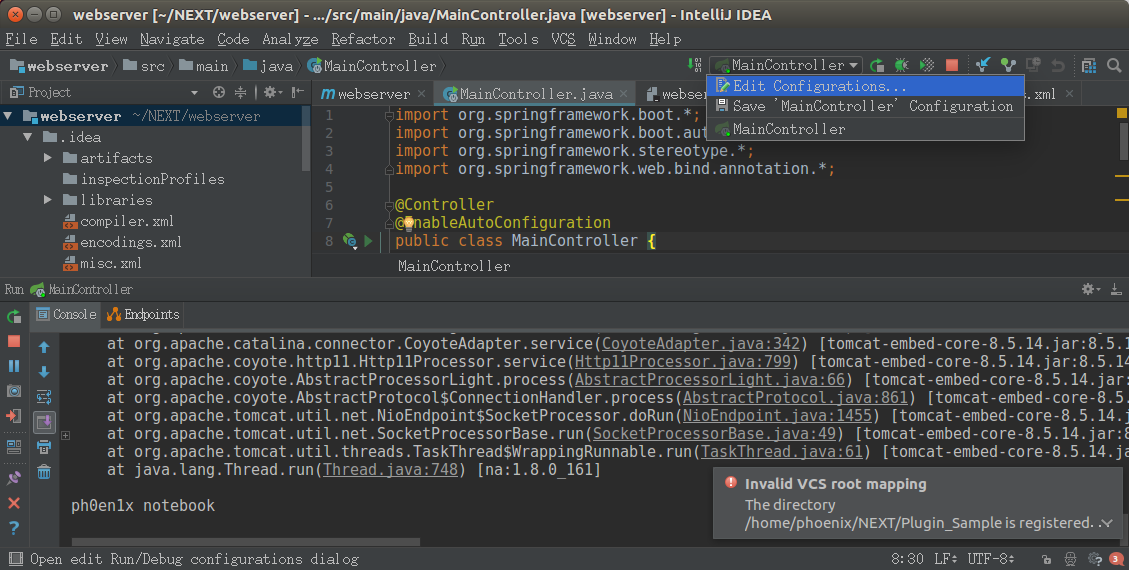Click the intention lightbulb on line 7
Viewport: 1129px width, 570px height.
[408, 222]
